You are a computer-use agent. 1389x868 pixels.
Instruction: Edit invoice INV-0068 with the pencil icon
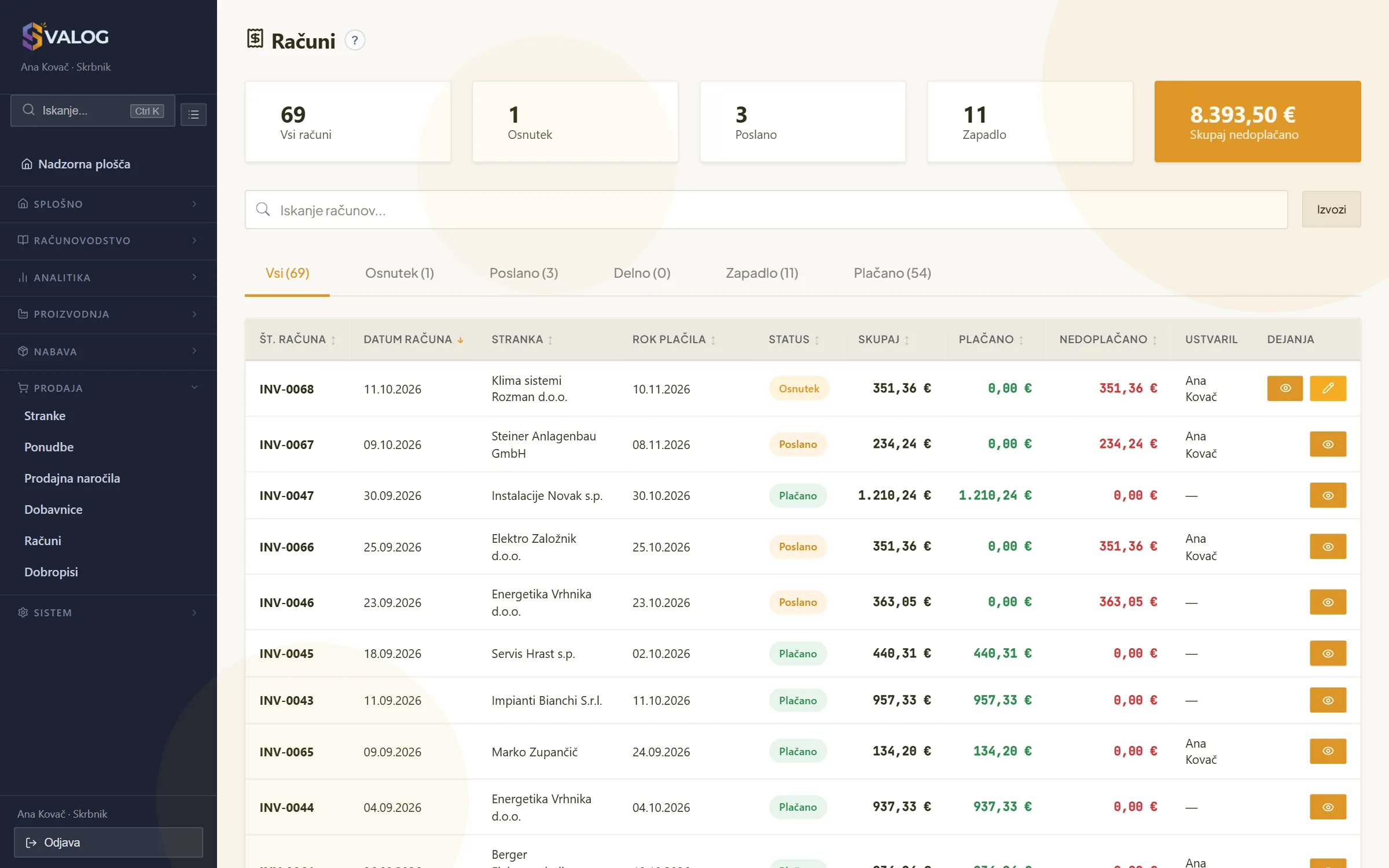tap(1328, 388)
